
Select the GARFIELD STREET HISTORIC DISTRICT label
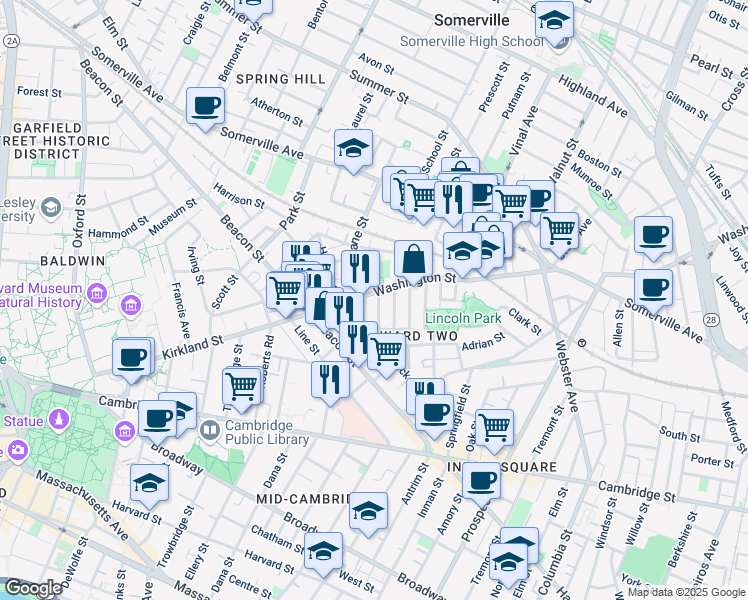pos(55,141)
